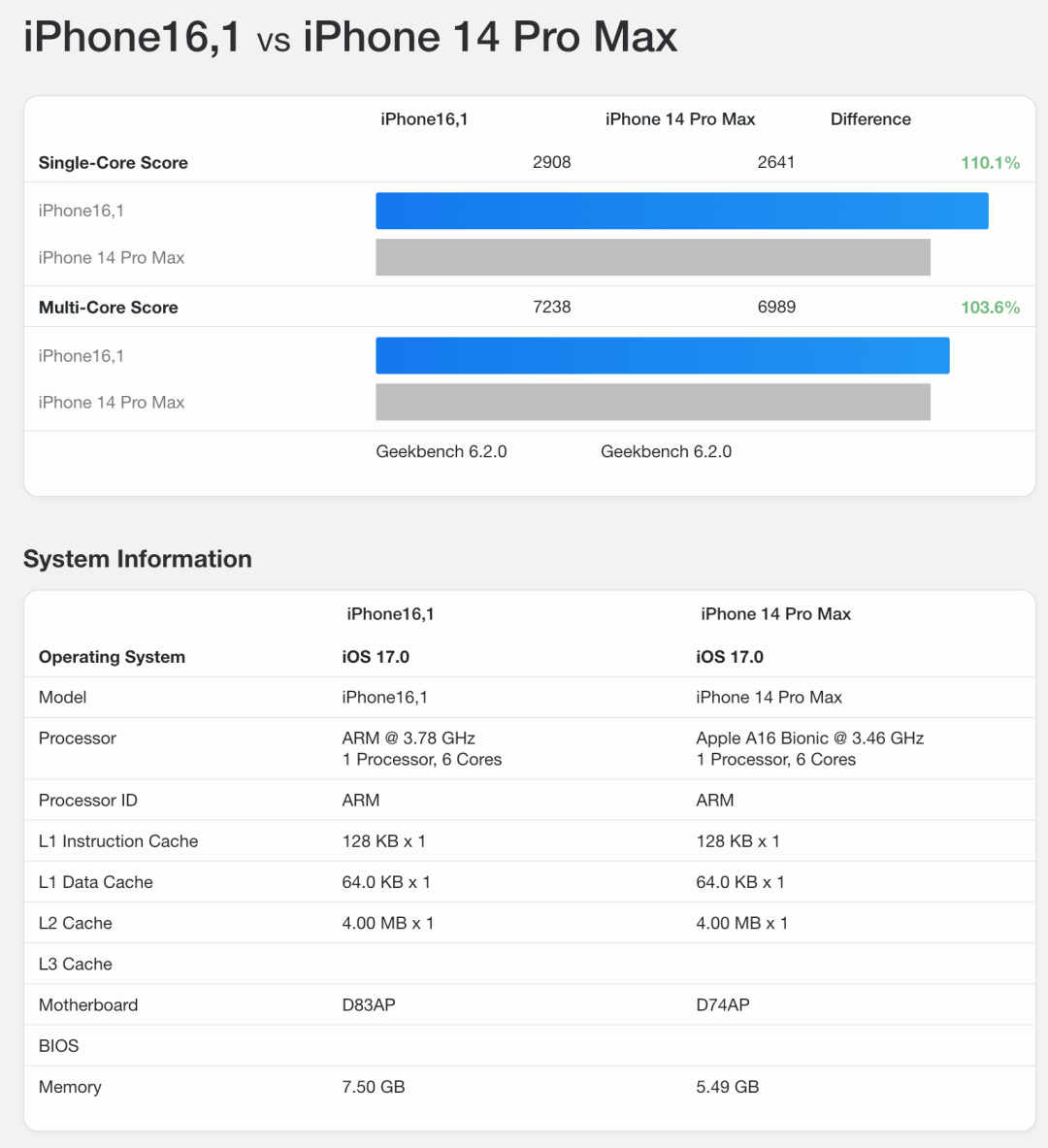Viewport: 1048px width, 1148px height.
Task: Click the Operating System row label
Action: click(112, 657)
